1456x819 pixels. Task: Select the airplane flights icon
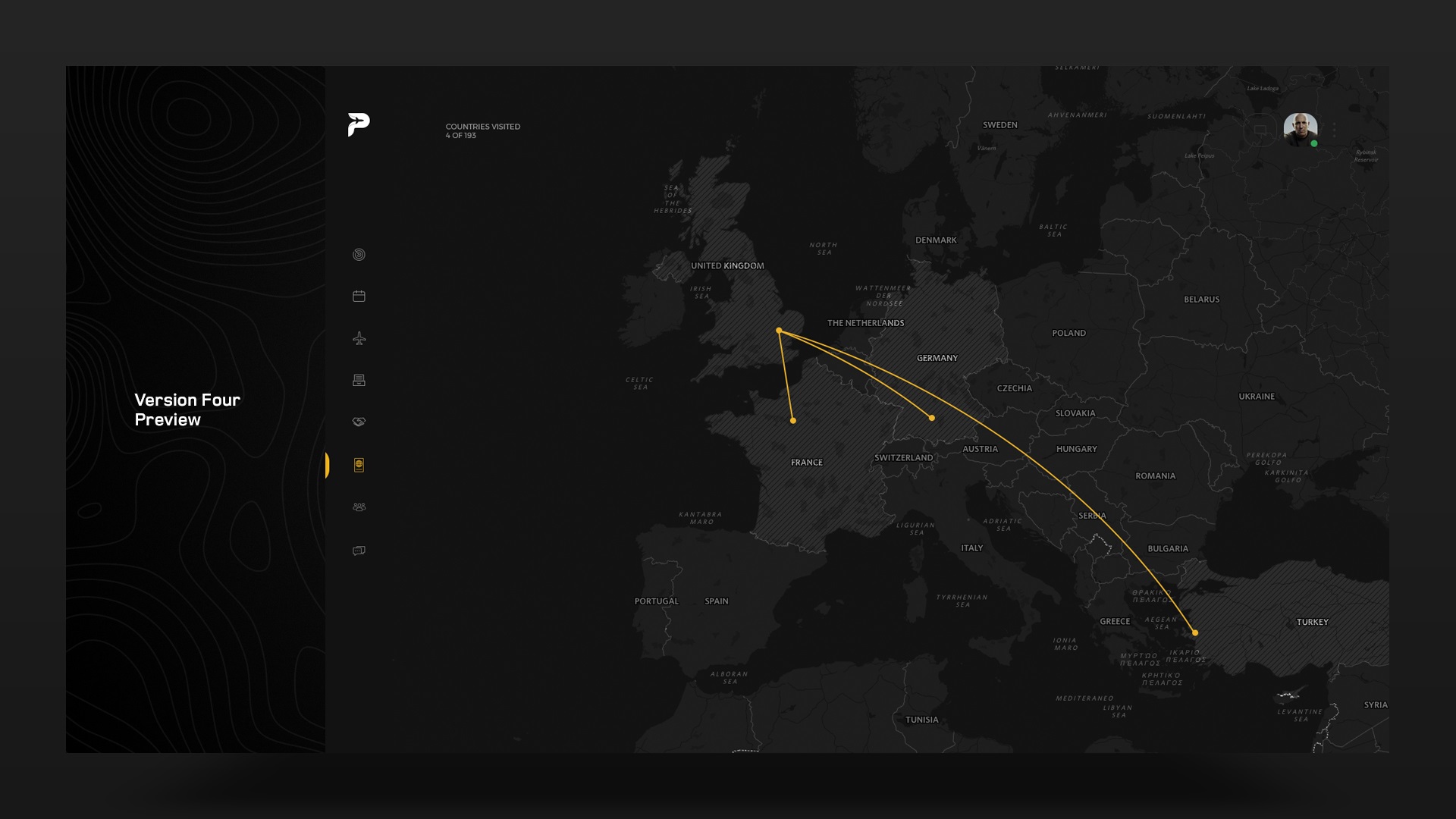(359, 338)
